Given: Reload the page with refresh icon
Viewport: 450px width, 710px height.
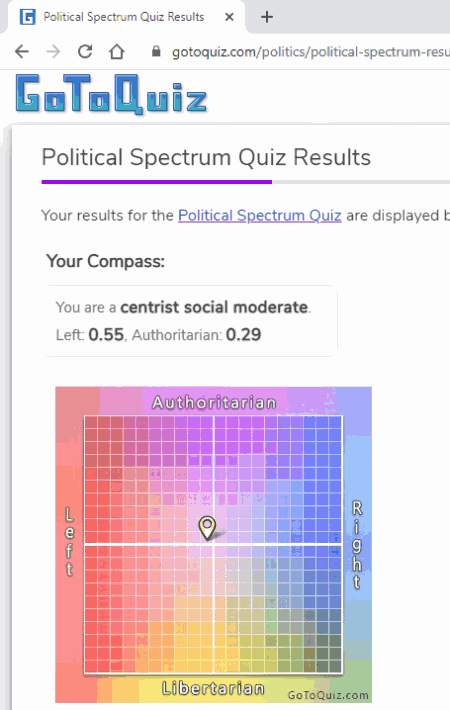Looking at the screenshot, I should [x=85, y=52].
